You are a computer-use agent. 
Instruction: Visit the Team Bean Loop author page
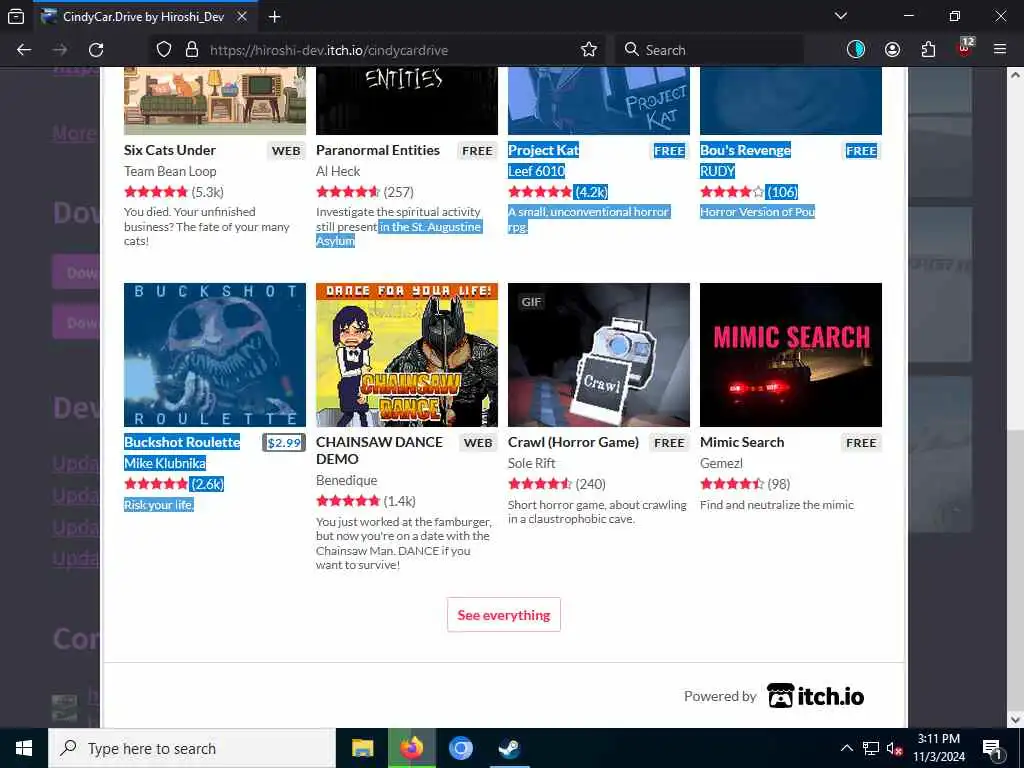(x=170, y=171)
